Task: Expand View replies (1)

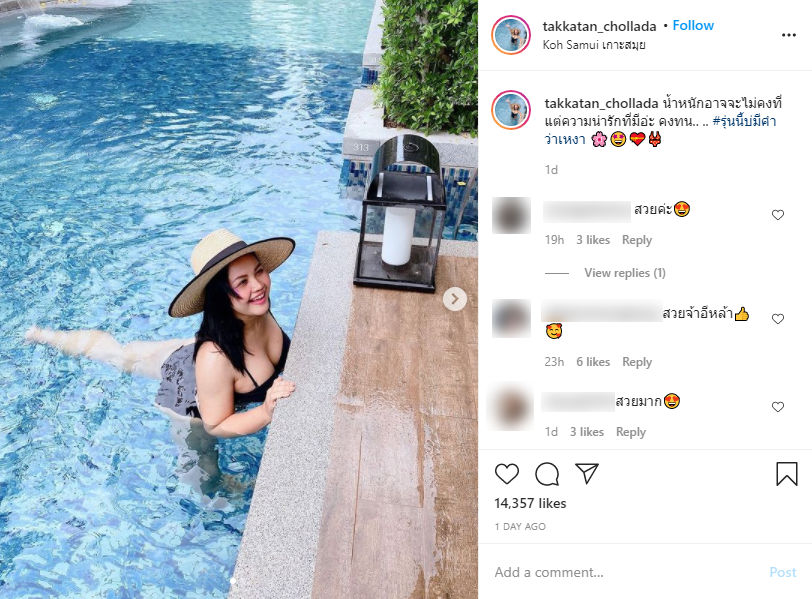Action: [625, 273]
